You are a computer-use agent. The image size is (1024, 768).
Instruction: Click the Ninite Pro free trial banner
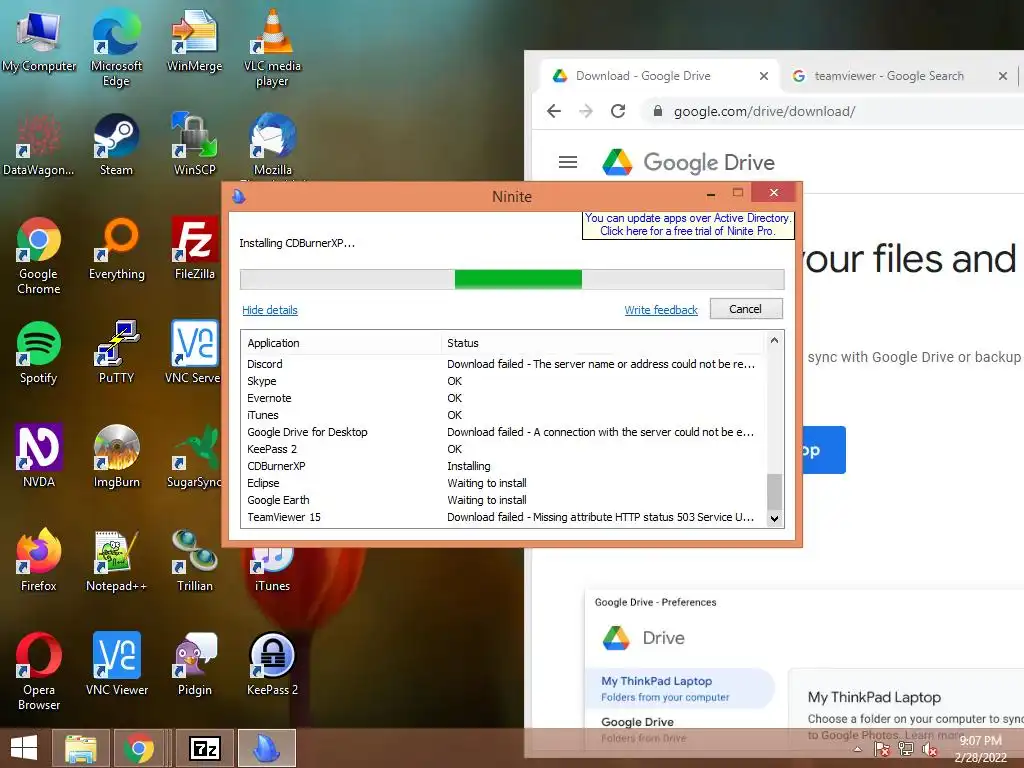[x=688, y=225]
